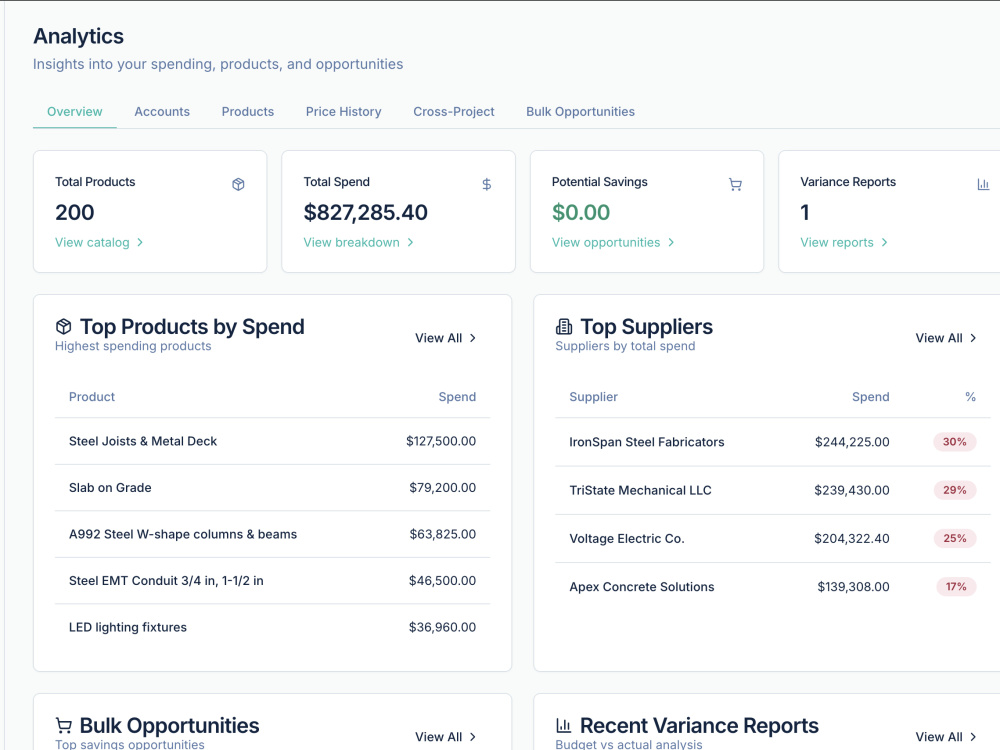Click the cart icon in Potential Savings card
The image size is (1000, 750).
pos(735,184)
